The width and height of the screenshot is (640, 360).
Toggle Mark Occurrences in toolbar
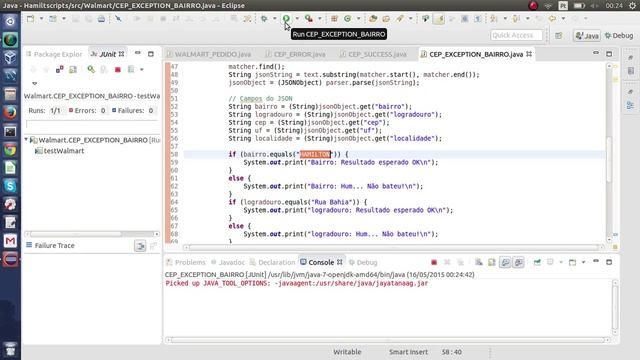pyautogui.click(x=439, y=18)
